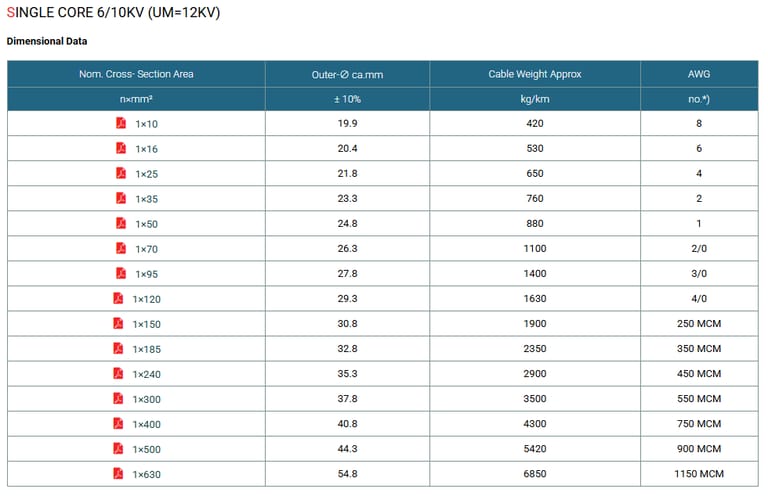Click the PDF icon for 1×300
The image size is (768, 496).
[x=117, y=398]
